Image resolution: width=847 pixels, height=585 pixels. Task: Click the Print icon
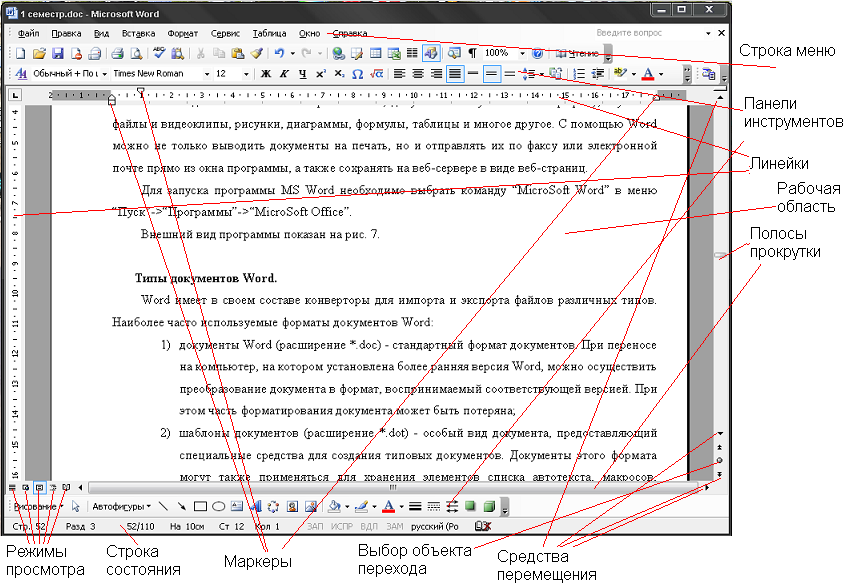point(117,53)
